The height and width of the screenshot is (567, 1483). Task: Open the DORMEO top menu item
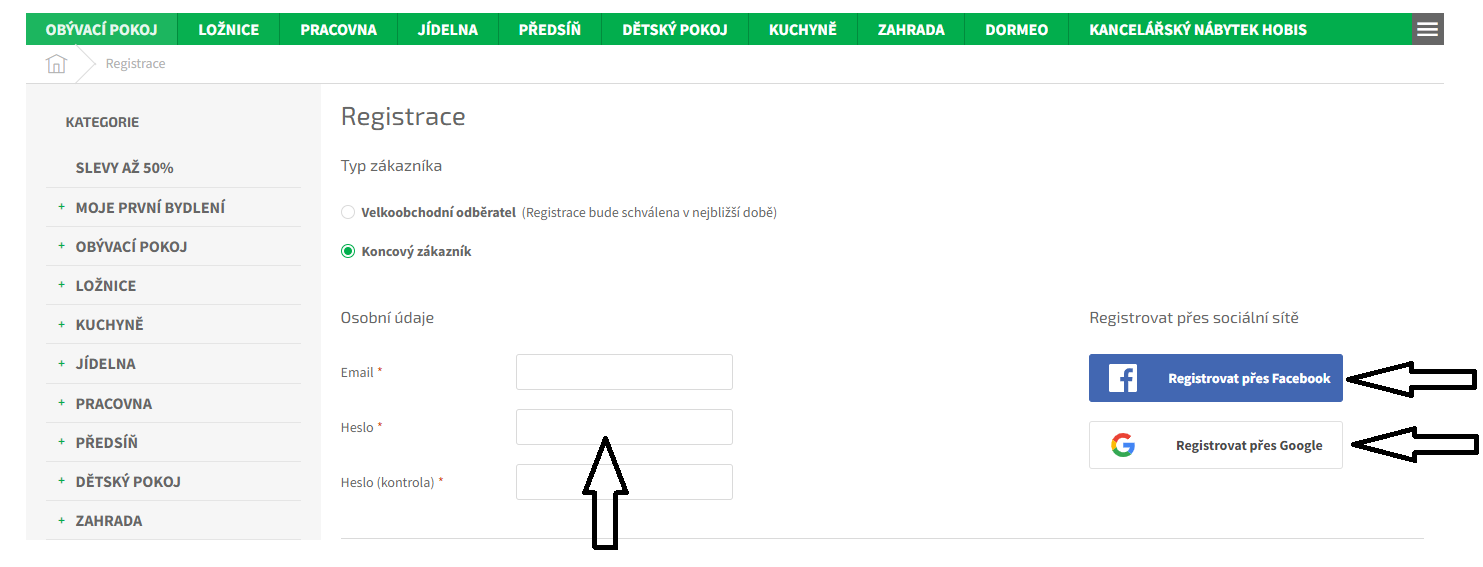click(1017, 29)
